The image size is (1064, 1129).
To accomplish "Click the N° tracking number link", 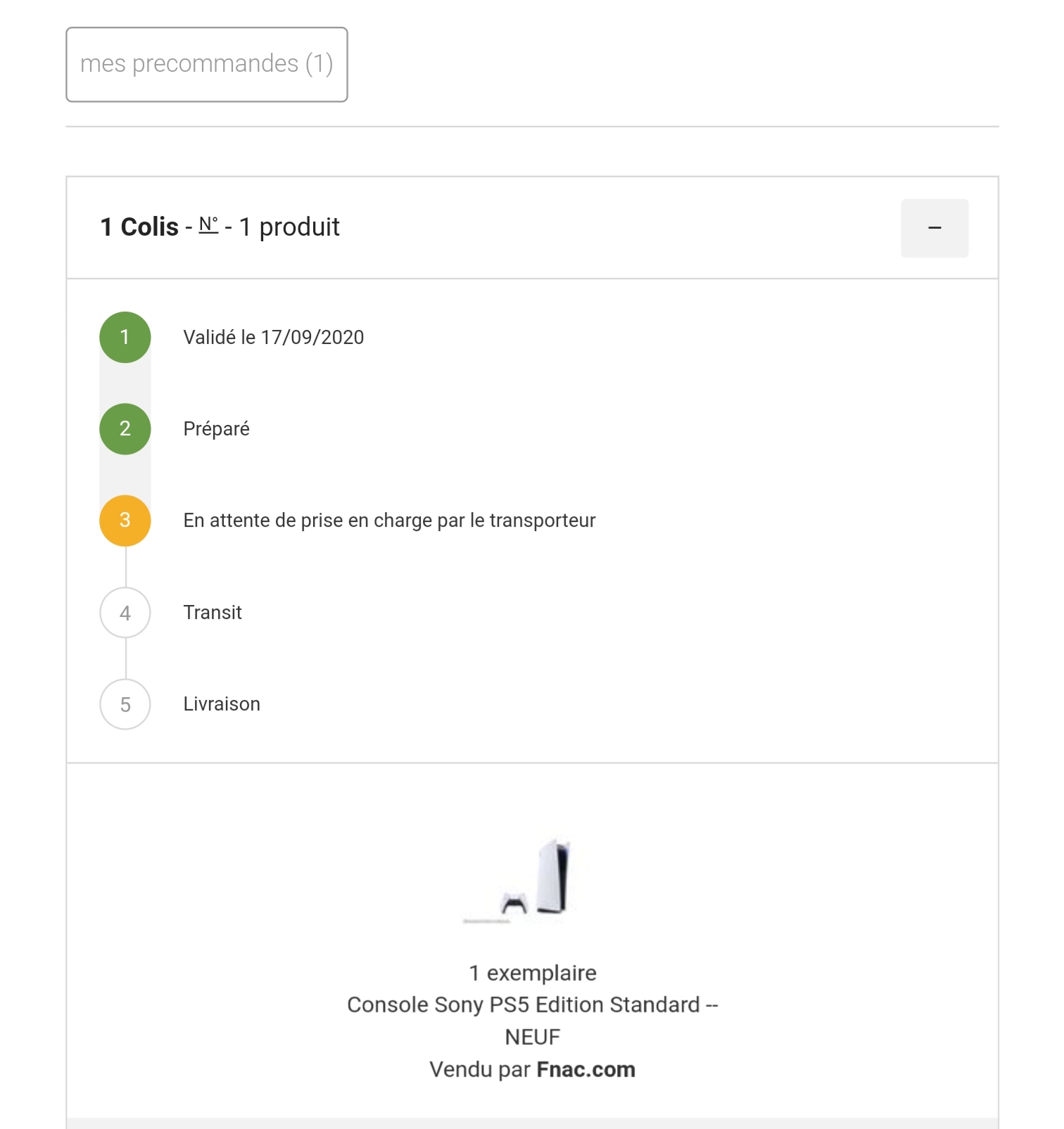I will (x=208, y=225).
